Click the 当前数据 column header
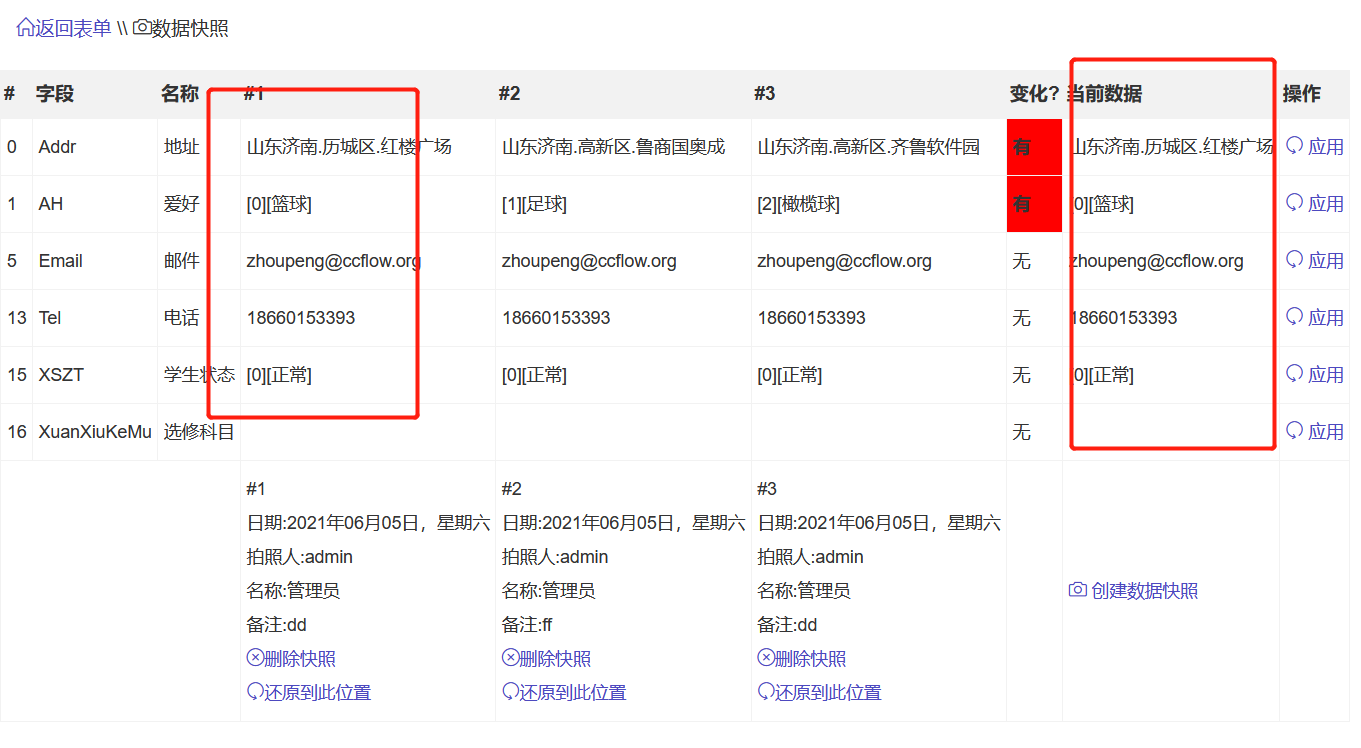Image resolution: width=1361 pixels, height=748 pixels. [x=1105, y=94]
